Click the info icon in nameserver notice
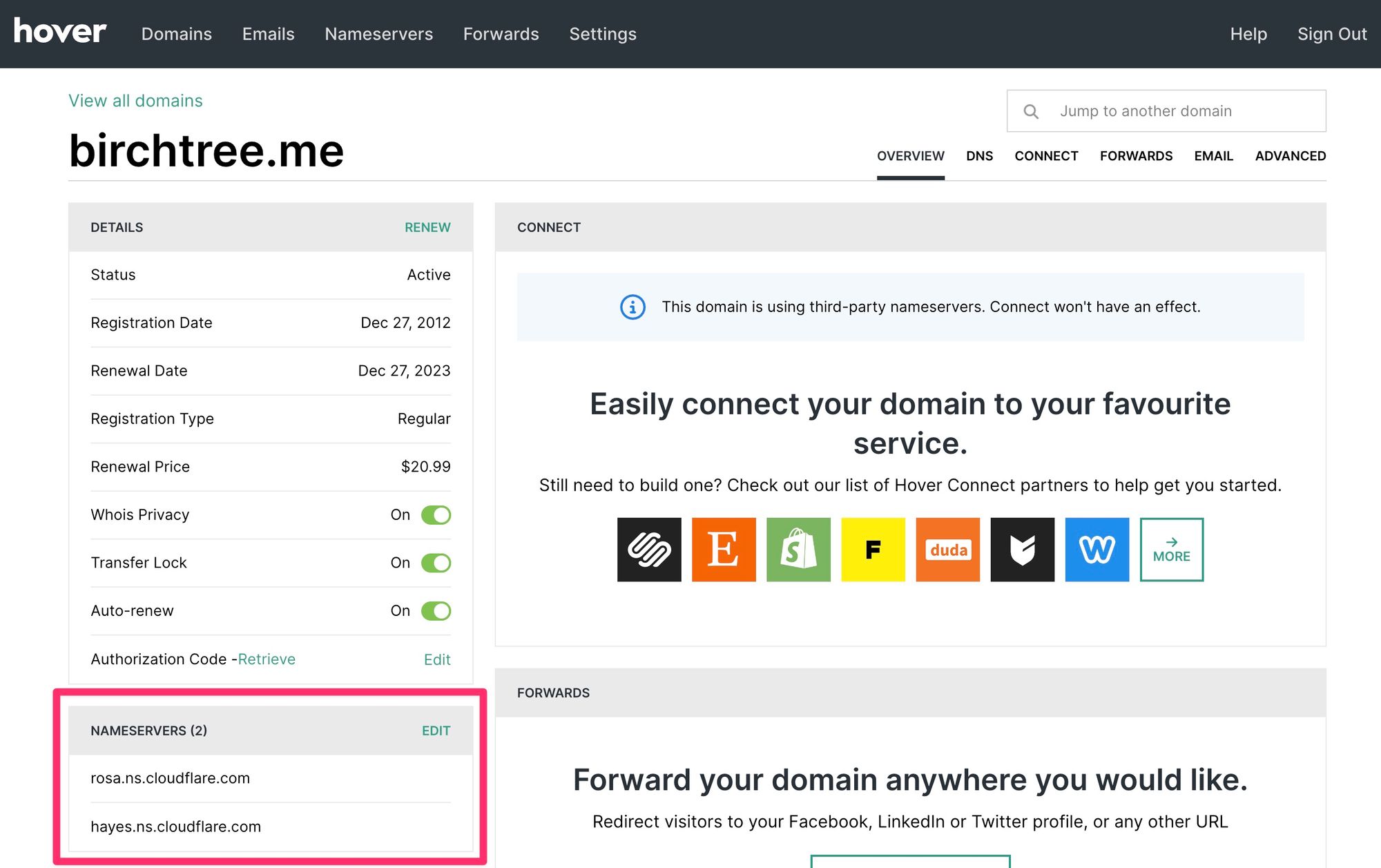This screenshot has height=868, width=1381. 632,307
